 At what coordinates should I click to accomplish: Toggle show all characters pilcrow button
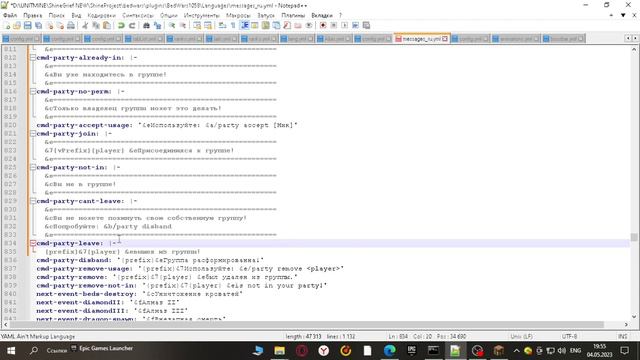tap(233, 25)
